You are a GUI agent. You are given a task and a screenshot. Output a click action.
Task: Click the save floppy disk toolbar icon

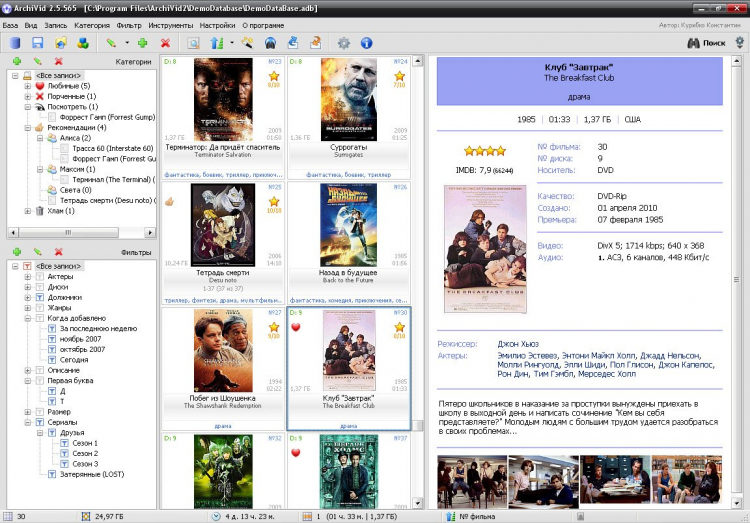pos(37,43)
